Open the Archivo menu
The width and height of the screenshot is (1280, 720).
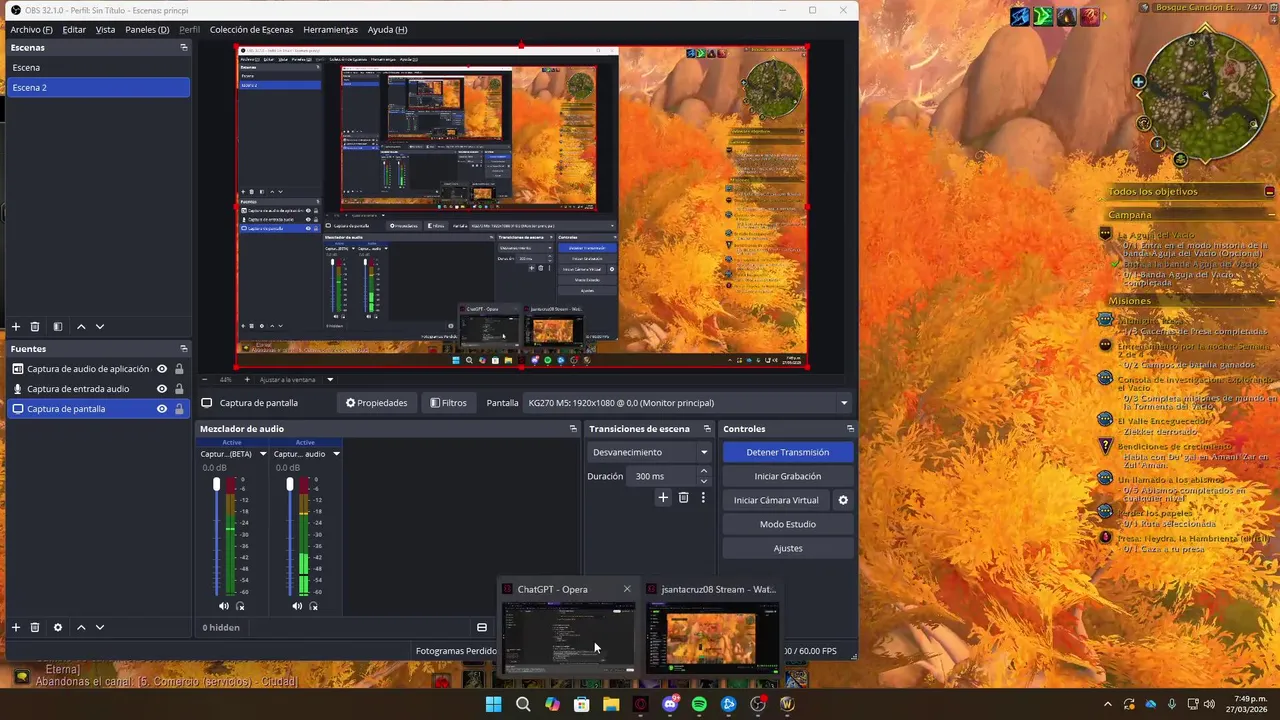pyautogui.click(x=31, y=29)
